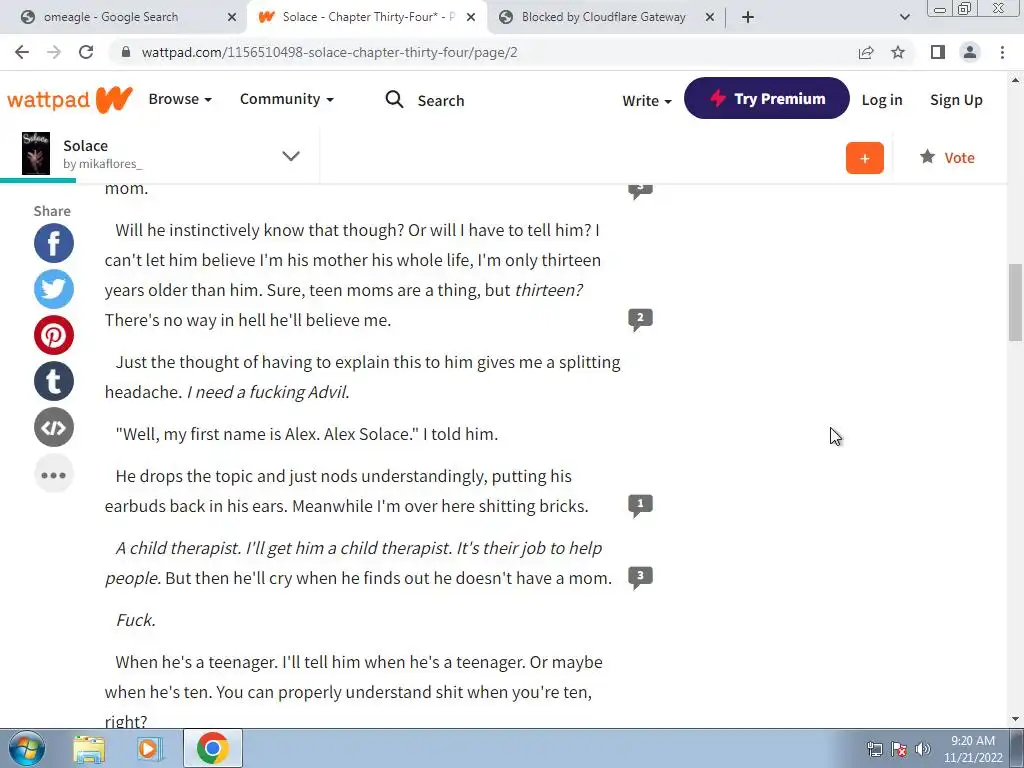Toggle the browser side panel
The height and width of the screenshot is (768, 1024).
(x=938, y=52)
